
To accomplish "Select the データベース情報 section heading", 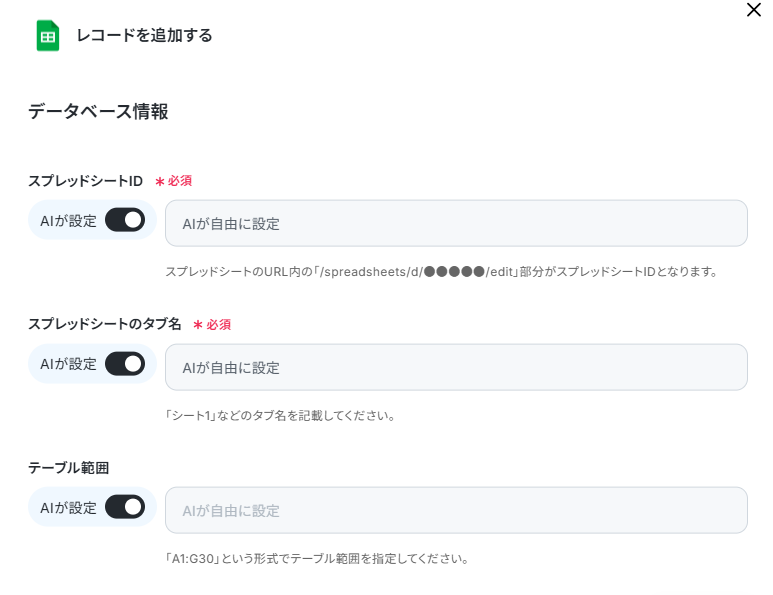I will (x=98, y=111).
